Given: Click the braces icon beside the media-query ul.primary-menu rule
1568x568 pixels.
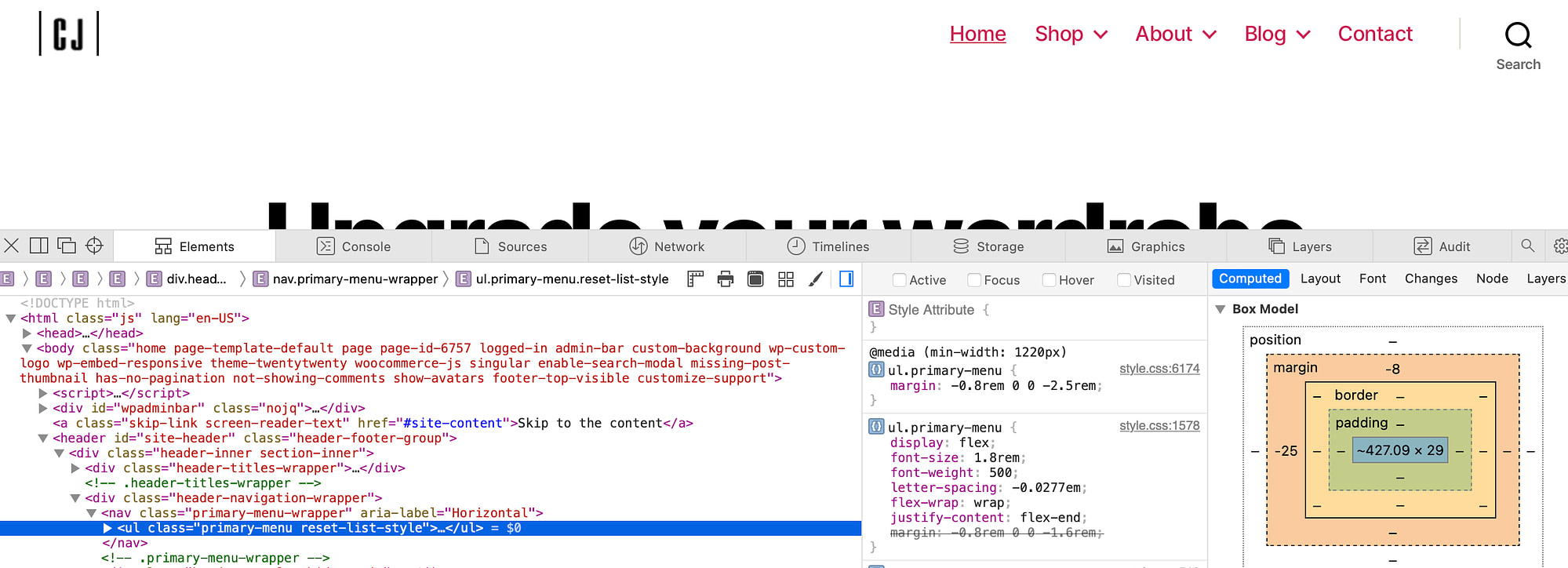Looking at the screenshot, I should click(x=876, y=370).
